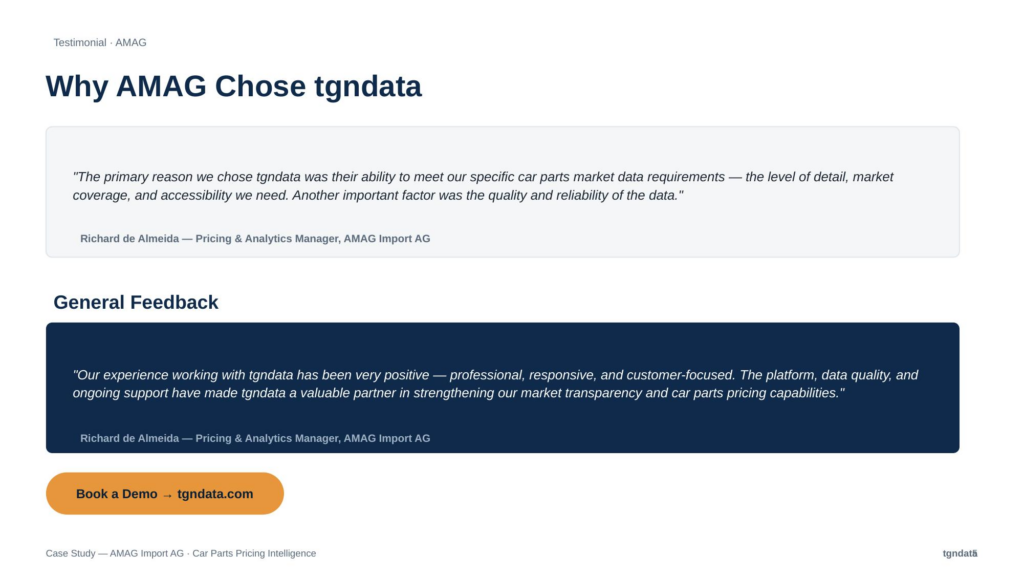Click 'Case Study — AMAG Import AG' footer text
The image size is (1024, 576).
[115, 553]
